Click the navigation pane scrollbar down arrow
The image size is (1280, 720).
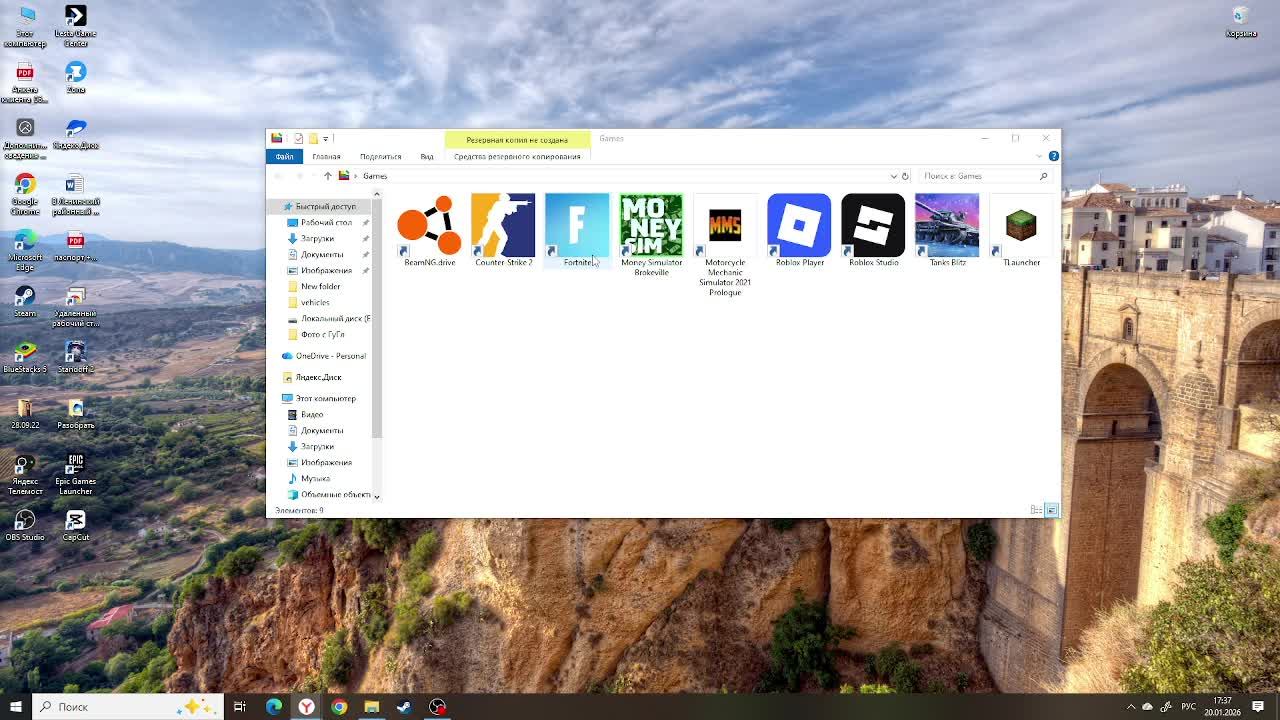click(377, 496)
